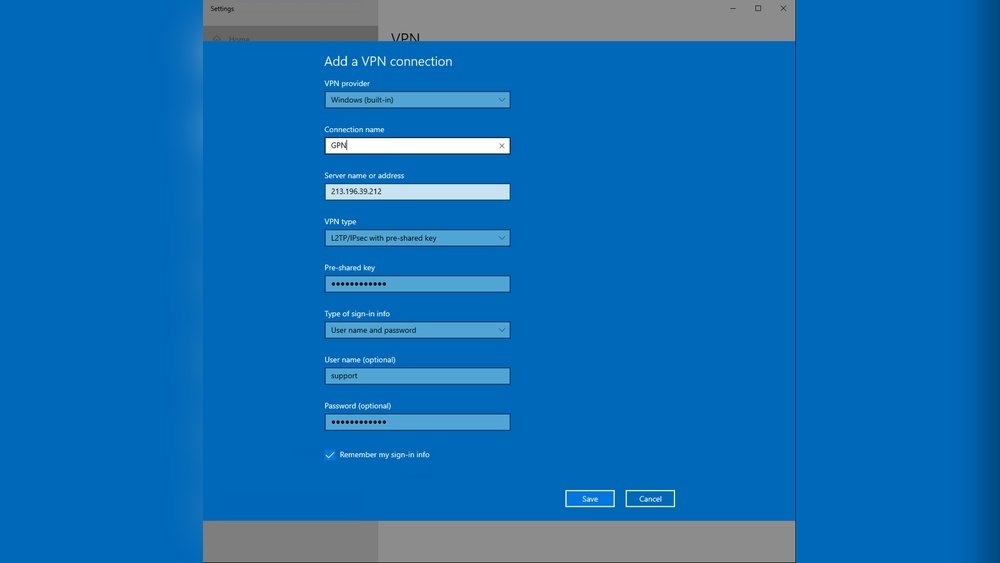Click the VPN page heading behind dialog

(x=405, y=36)
